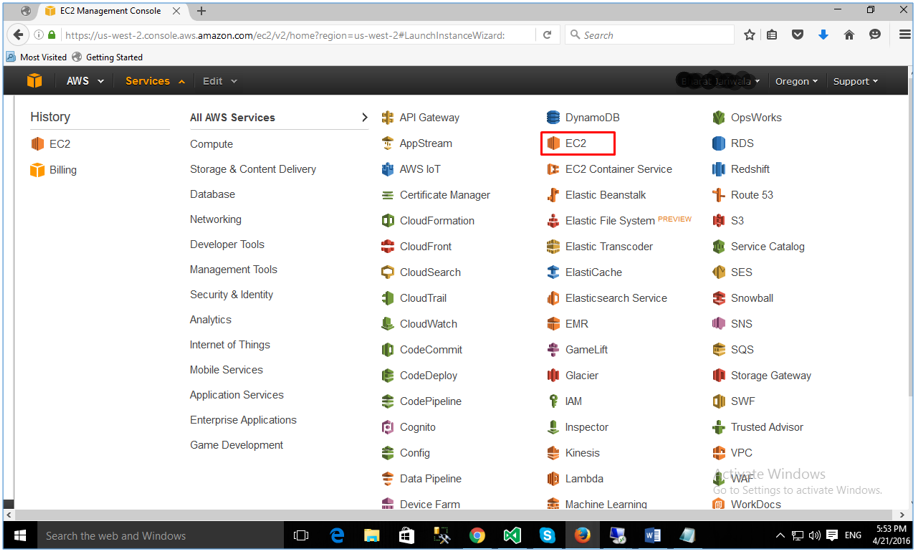Open Getting Started bookmark
914x550 pixels.
click(x=107, y=57)
